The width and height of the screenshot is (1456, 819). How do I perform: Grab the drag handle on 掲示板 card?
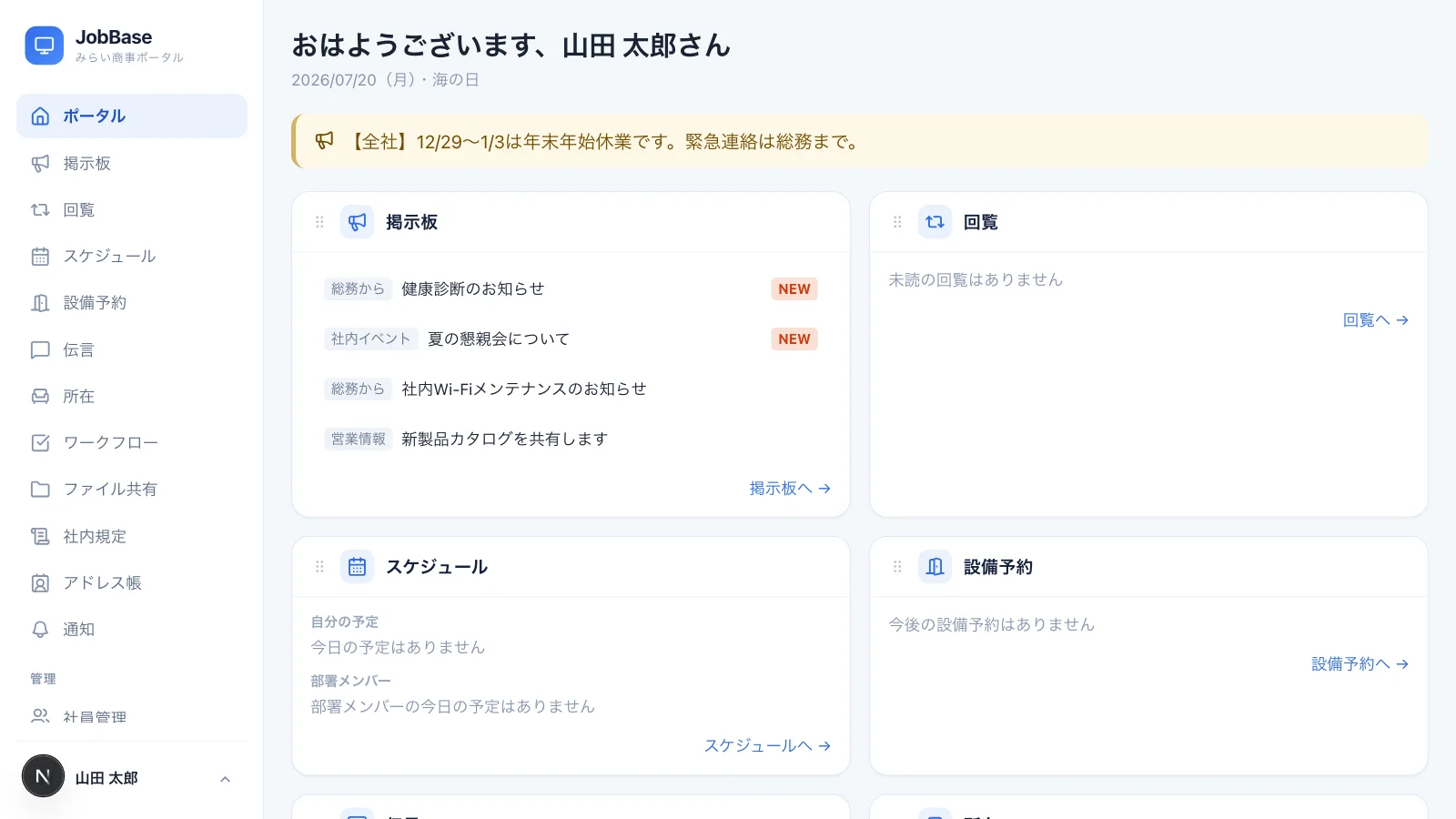tap(319, 222)
